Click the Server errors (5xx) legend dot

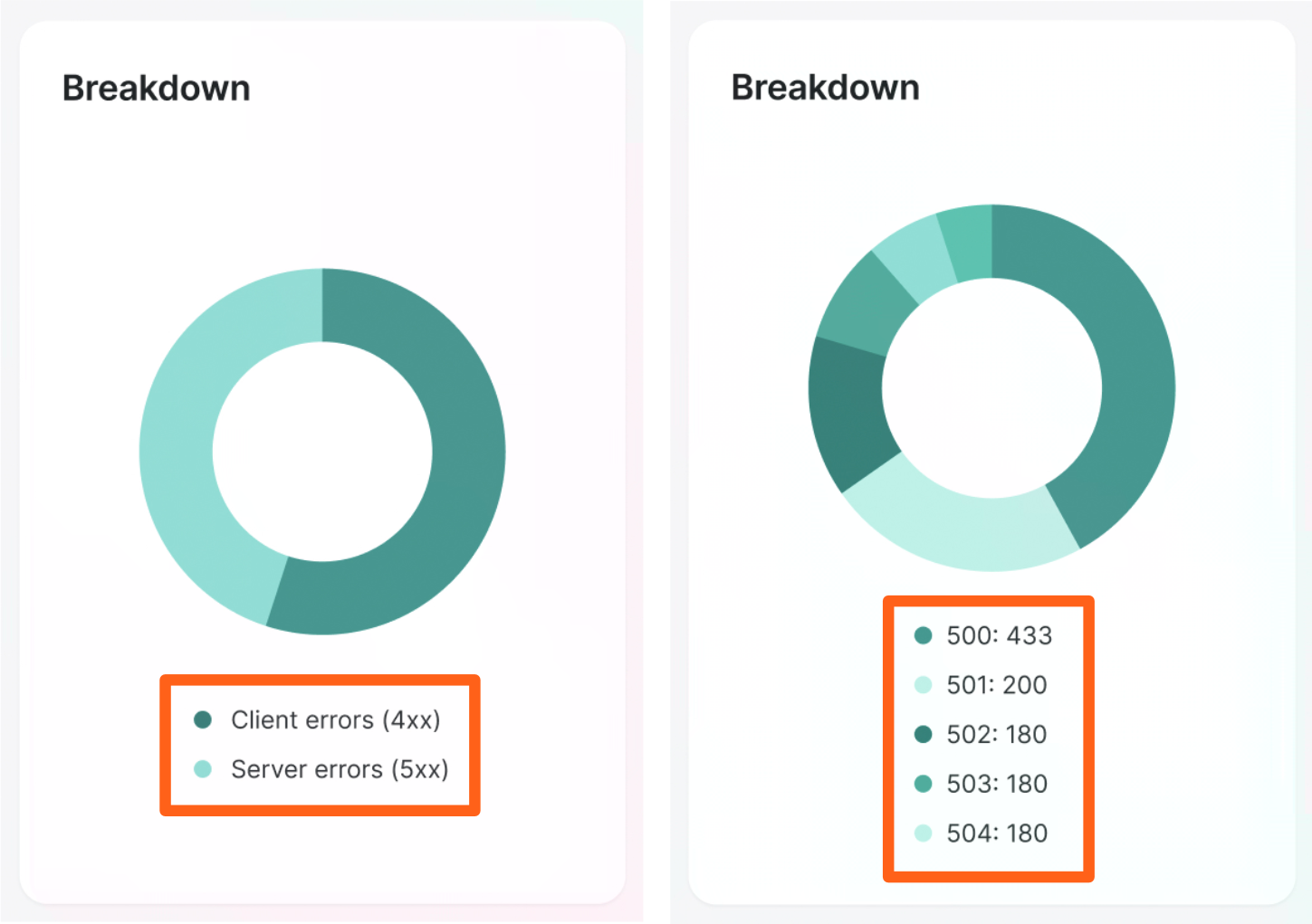pos(203,769)
